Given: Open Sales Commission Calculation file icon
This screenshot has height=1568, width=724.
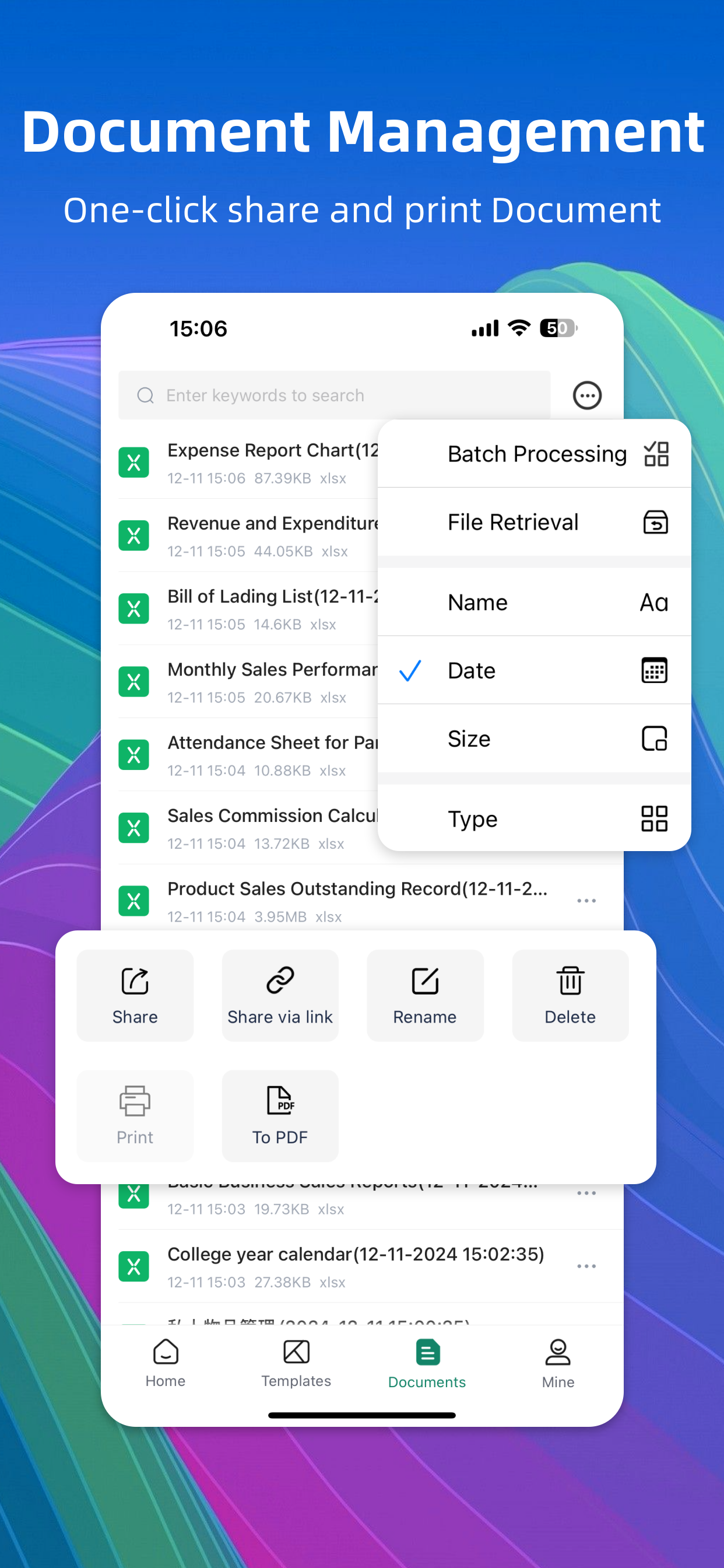Looking at the screenshot, I should pos(134,828).
